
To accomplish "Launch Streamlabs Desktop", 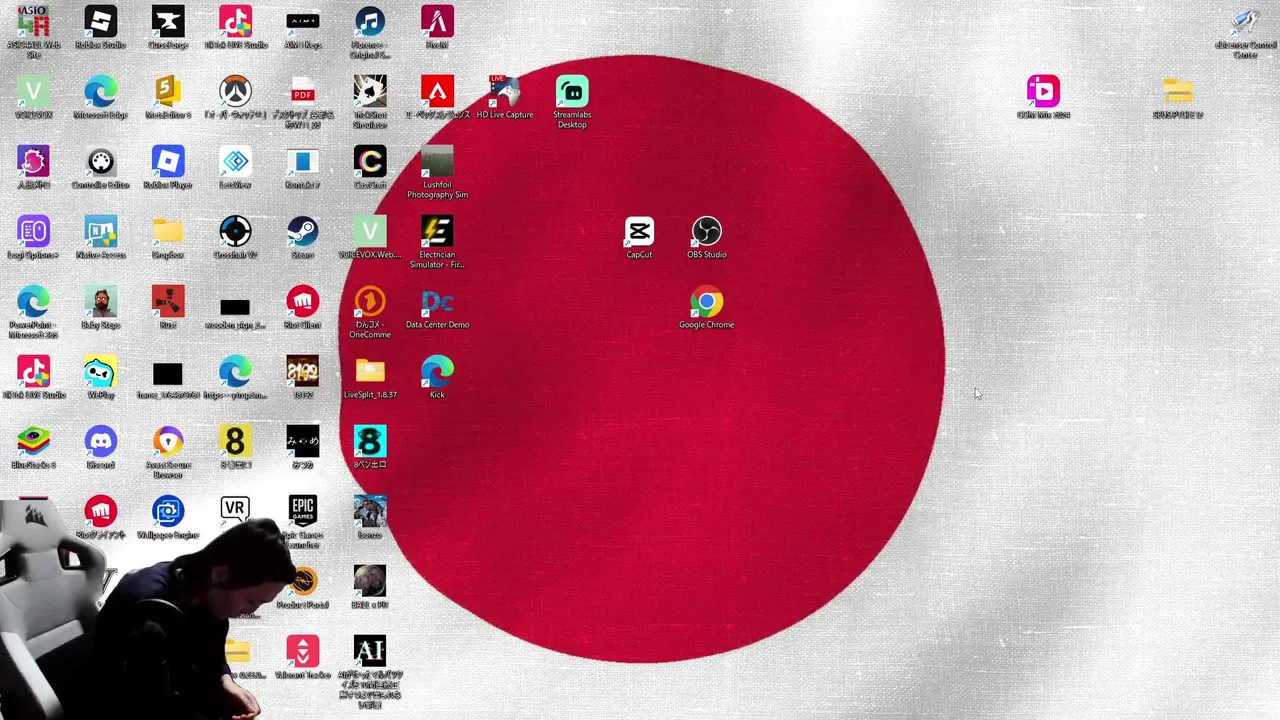I will 572,92.
